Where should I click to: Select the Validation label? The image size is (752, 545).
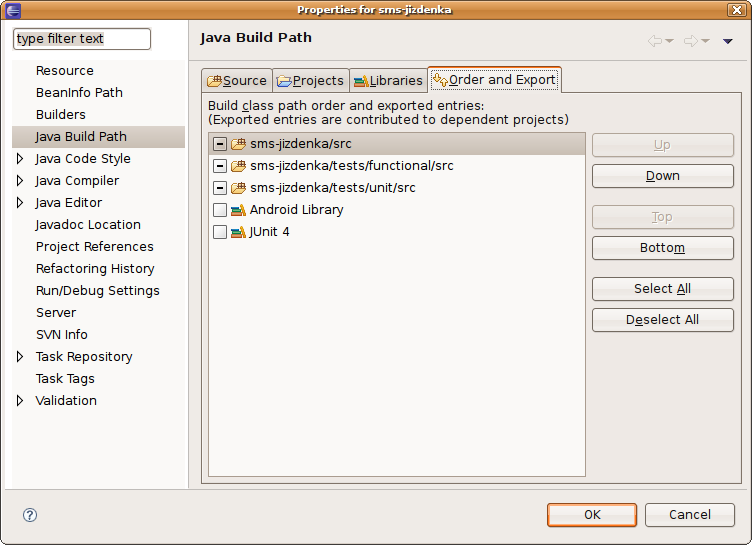click(x=66, y=401)
